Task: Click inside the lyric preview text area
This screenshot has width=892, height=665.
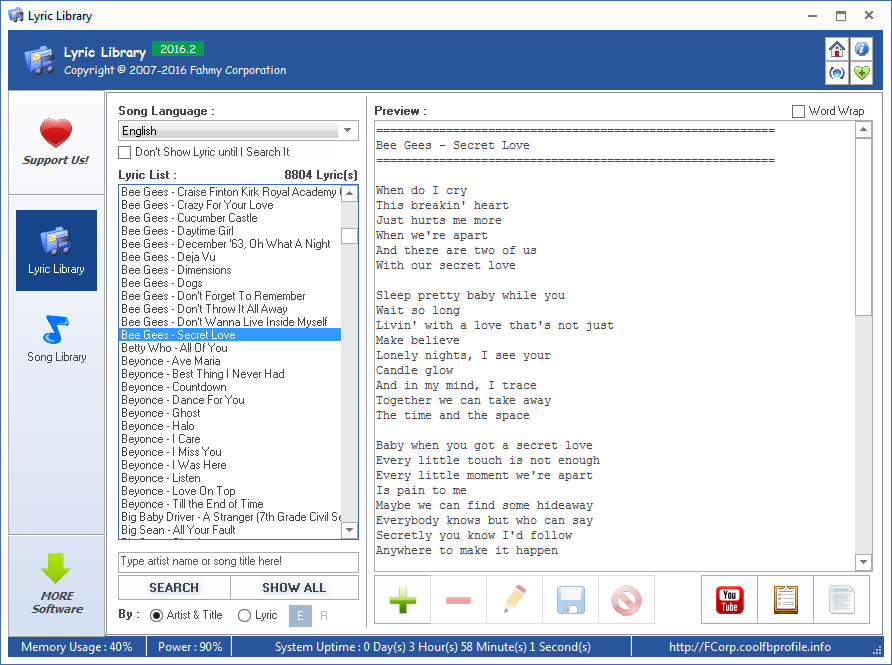Action: 615,346
